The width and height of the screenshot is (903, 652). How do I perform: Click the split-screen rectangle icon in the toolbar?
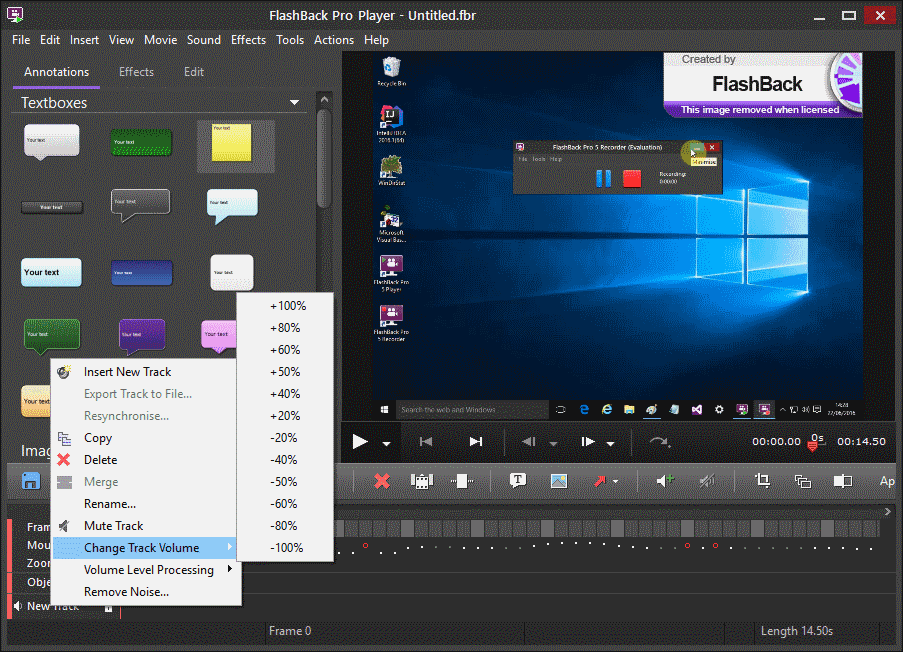(843, 481)
